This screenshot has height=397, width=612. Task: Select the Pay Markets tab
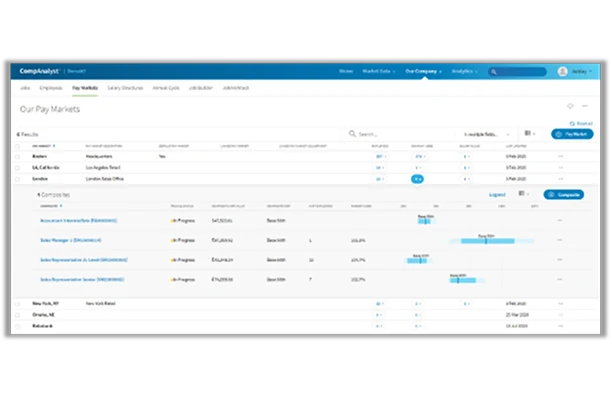85,88
